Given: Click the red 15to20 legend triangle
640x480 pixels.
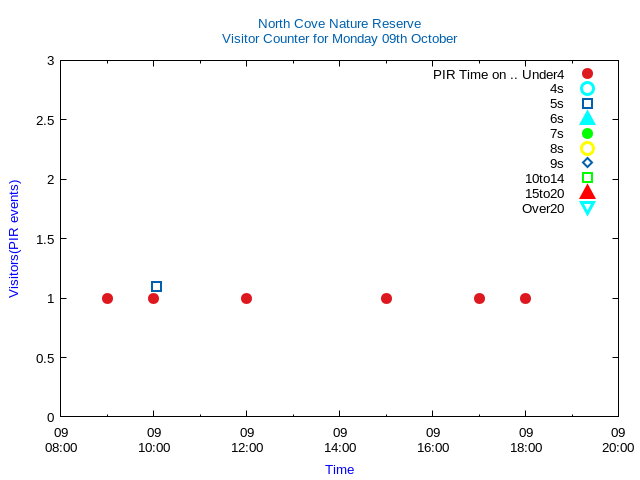Looking at the screenshot, I should 588,193.
